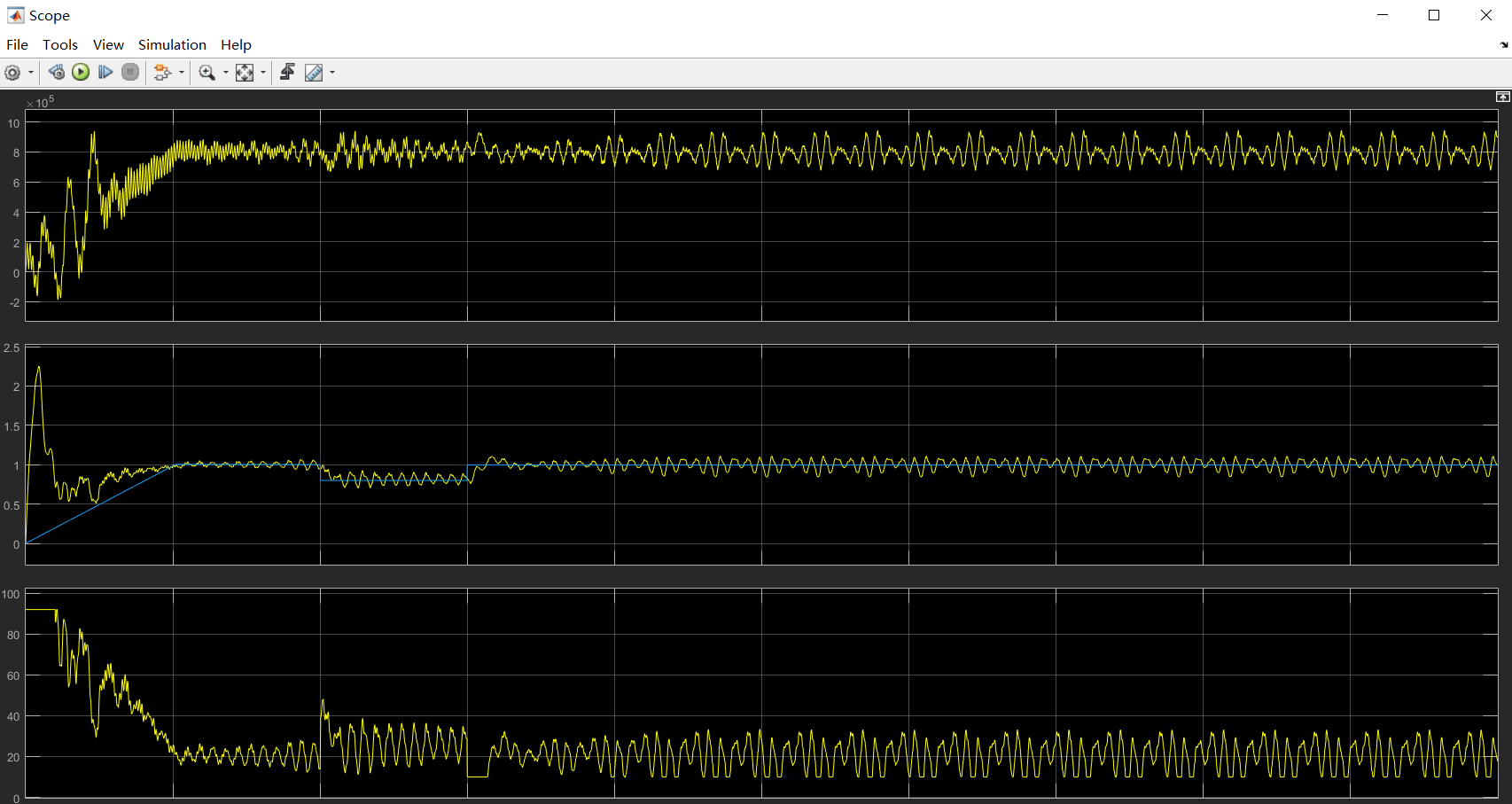Image resolution: width=1512 pixels, height=804 pixels.
Task: Expand the Highlight Simulink Block dropdown arrow
Action: coord(182,73)
